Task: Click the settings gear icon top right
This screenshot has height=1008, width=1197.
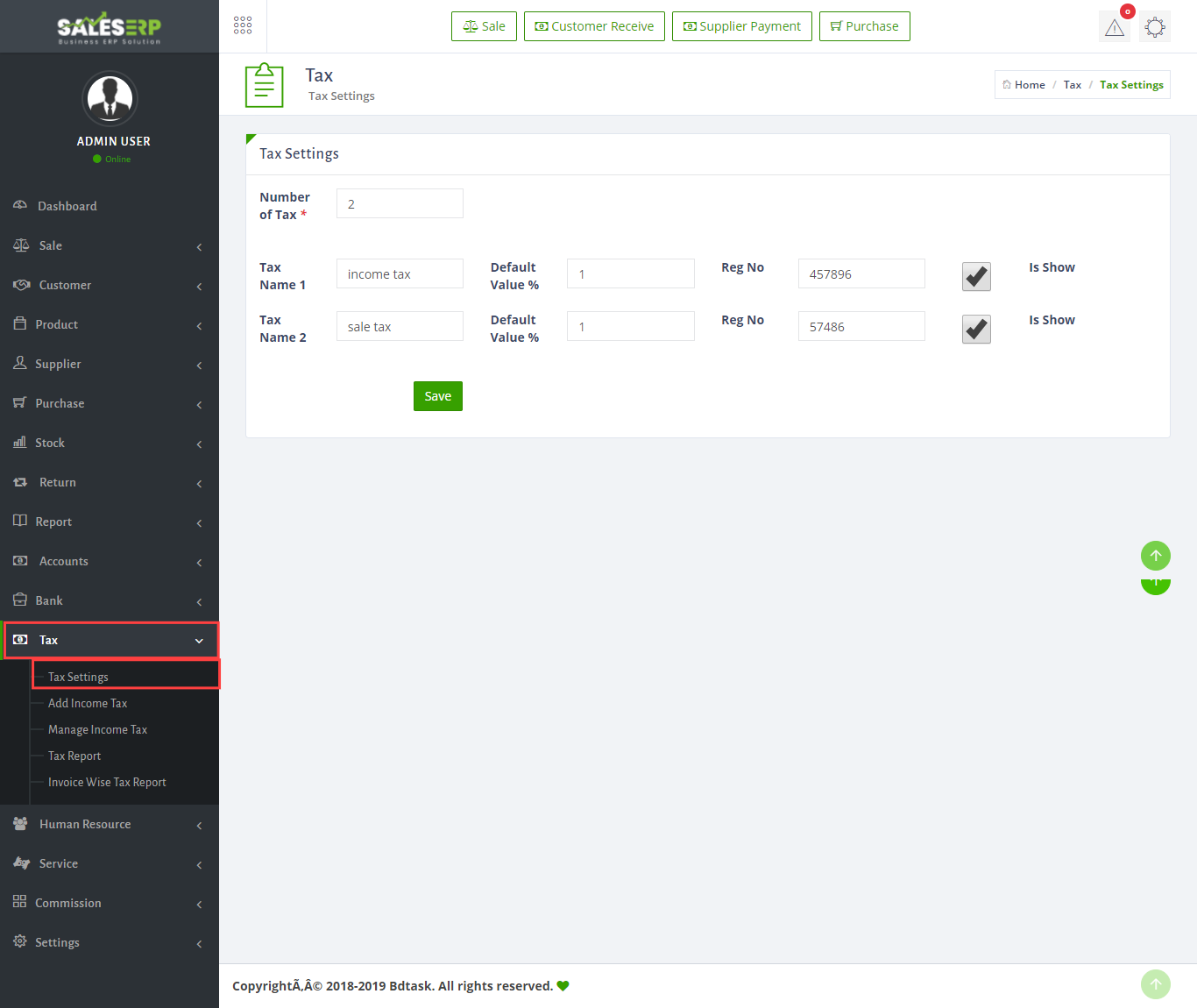Action: (x=1155, y=27)
